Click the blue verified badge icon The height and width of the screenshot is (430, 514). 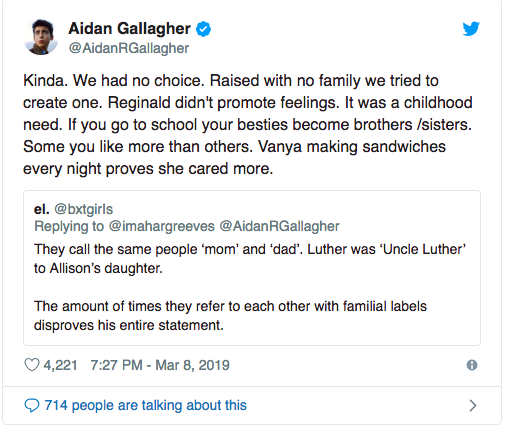(203, 29)
